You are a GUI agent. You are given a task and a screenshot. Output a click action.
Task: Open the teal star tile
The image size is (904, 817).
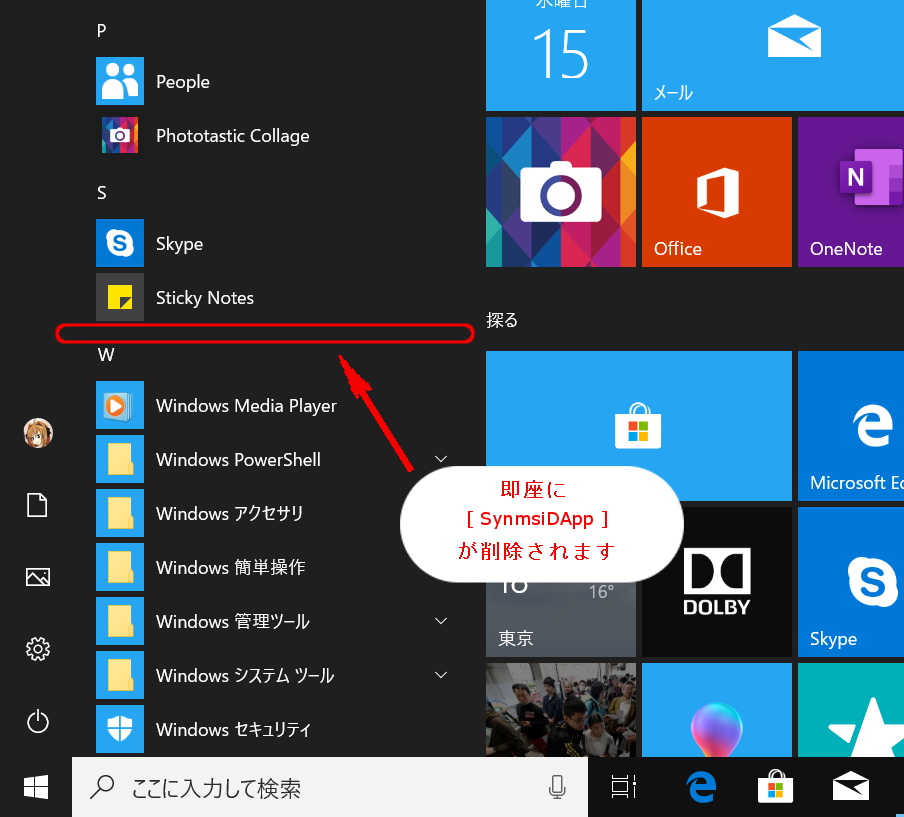coord(851,710)
